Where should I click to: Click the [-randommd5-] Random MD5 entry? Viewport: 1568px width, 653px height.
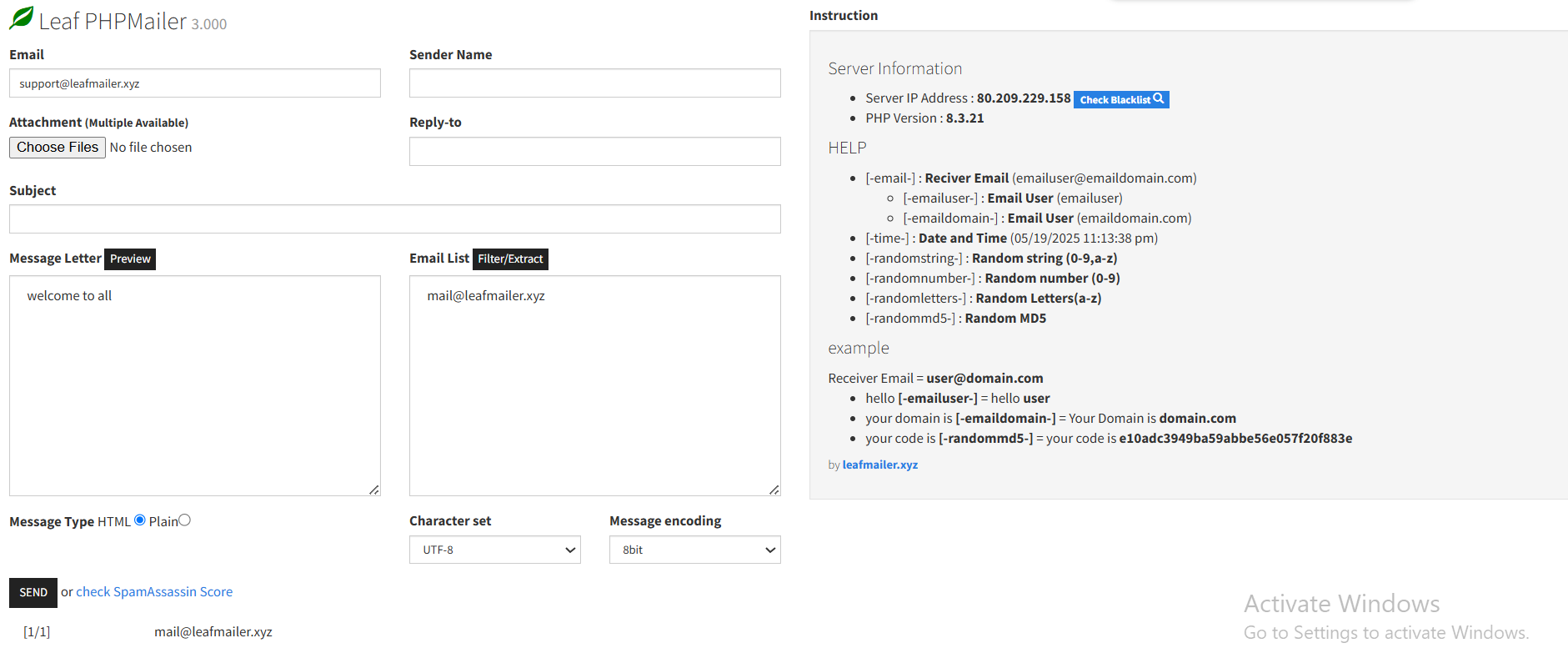pyautogui.click(x=956, y=318)
